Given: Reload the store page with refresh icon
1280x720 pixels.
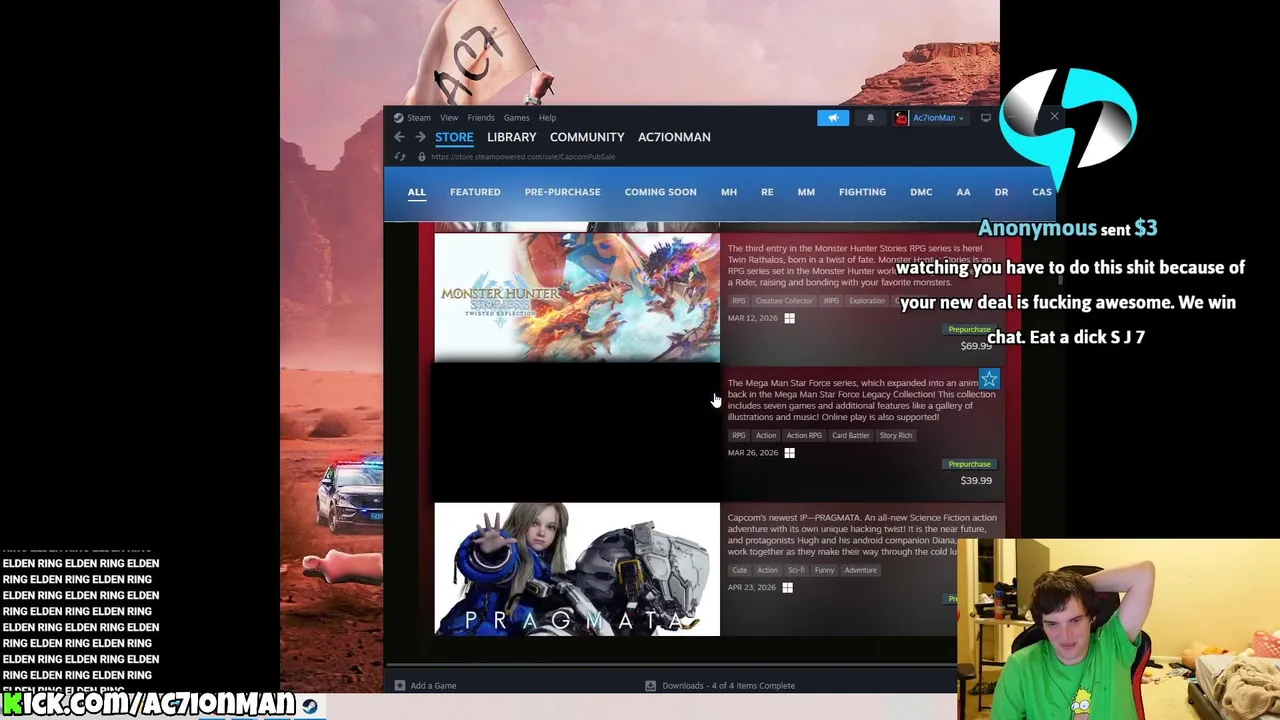Looking at the screenshot, I should (x=400, y=157).
